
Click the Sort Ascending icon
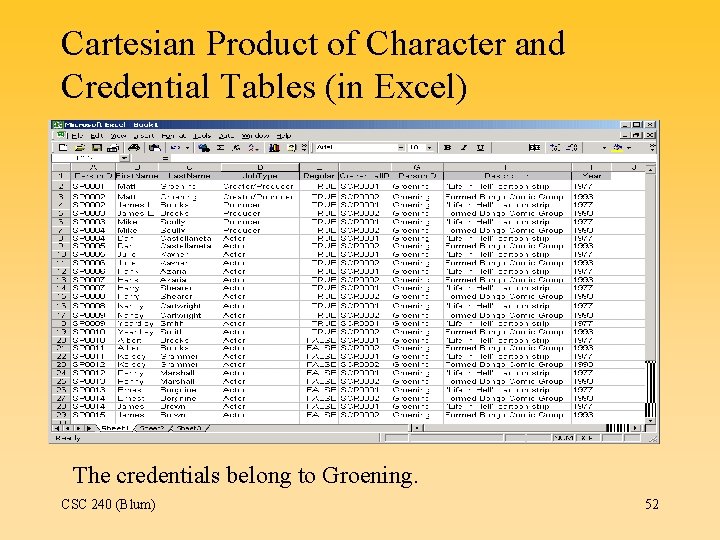point(253,148)
